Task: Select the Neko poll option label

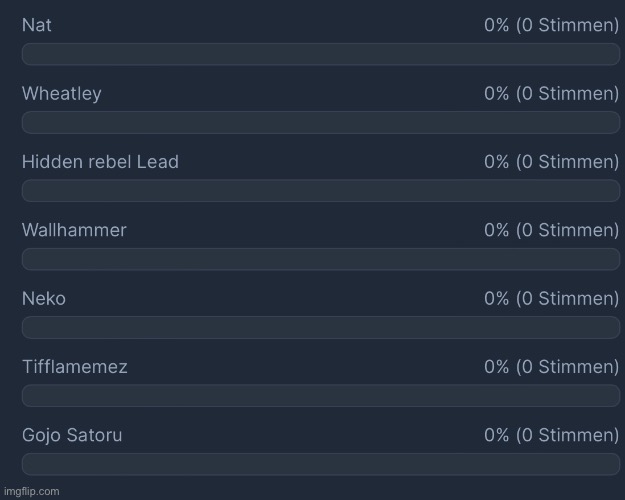Action: pyautogui.click(x=44, y=299)
